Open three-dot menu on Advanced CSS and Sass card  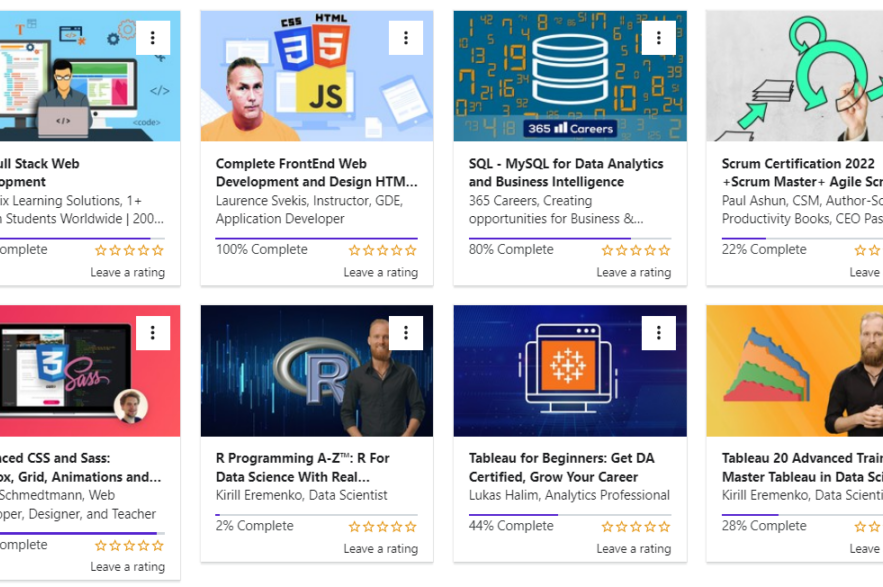click(x=153, y=333)
